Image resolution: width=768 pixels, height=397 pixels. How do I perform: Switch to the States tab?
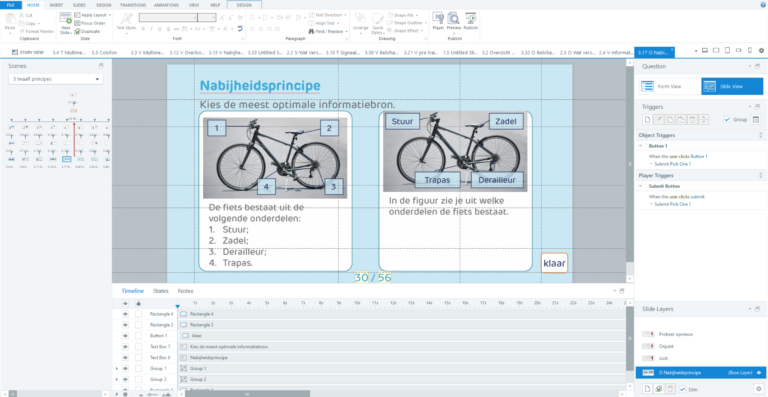(161, 291)
